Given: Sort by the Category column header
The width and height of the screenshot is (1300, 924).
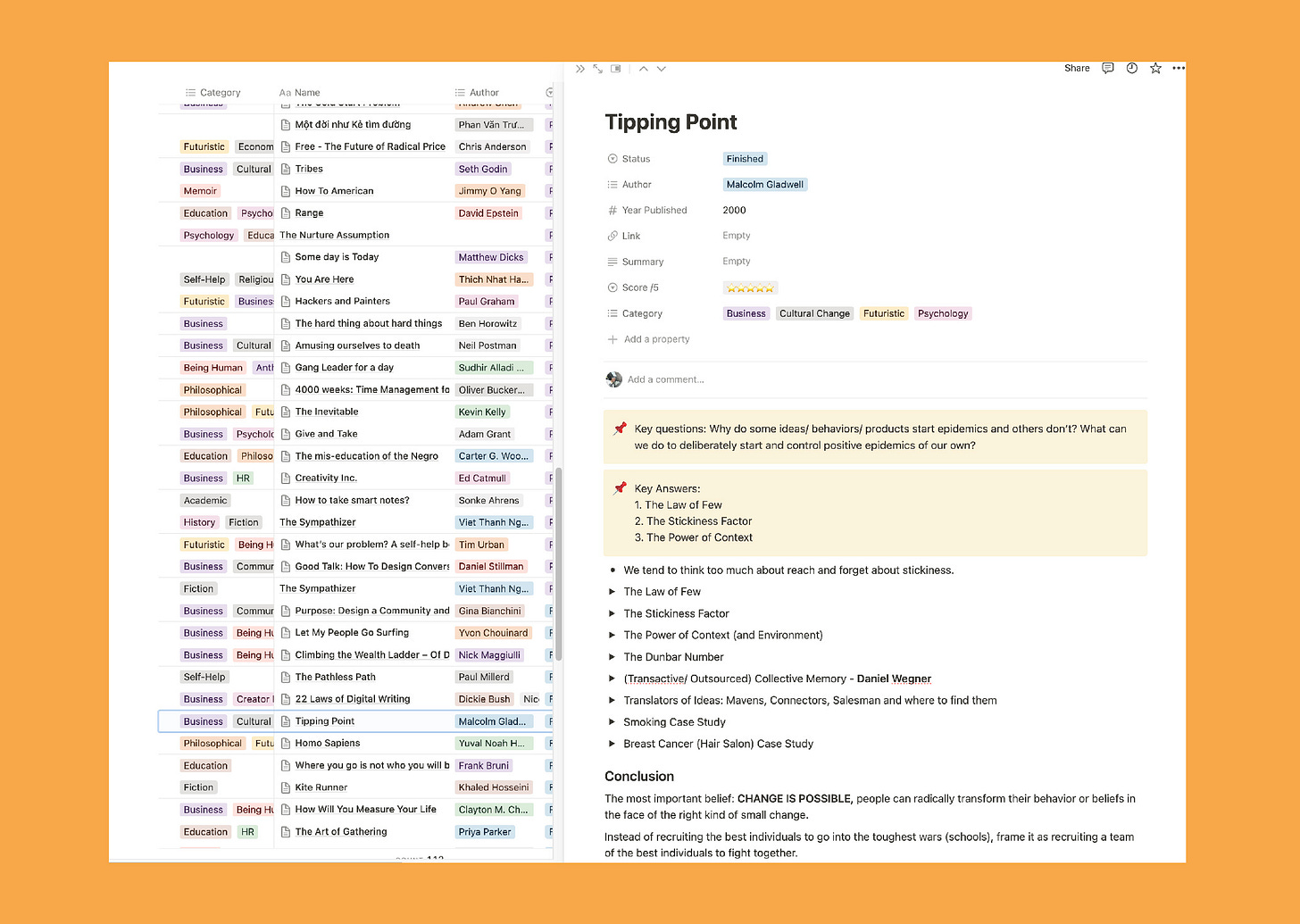Looking at the screenshot, I should point(214,93).
